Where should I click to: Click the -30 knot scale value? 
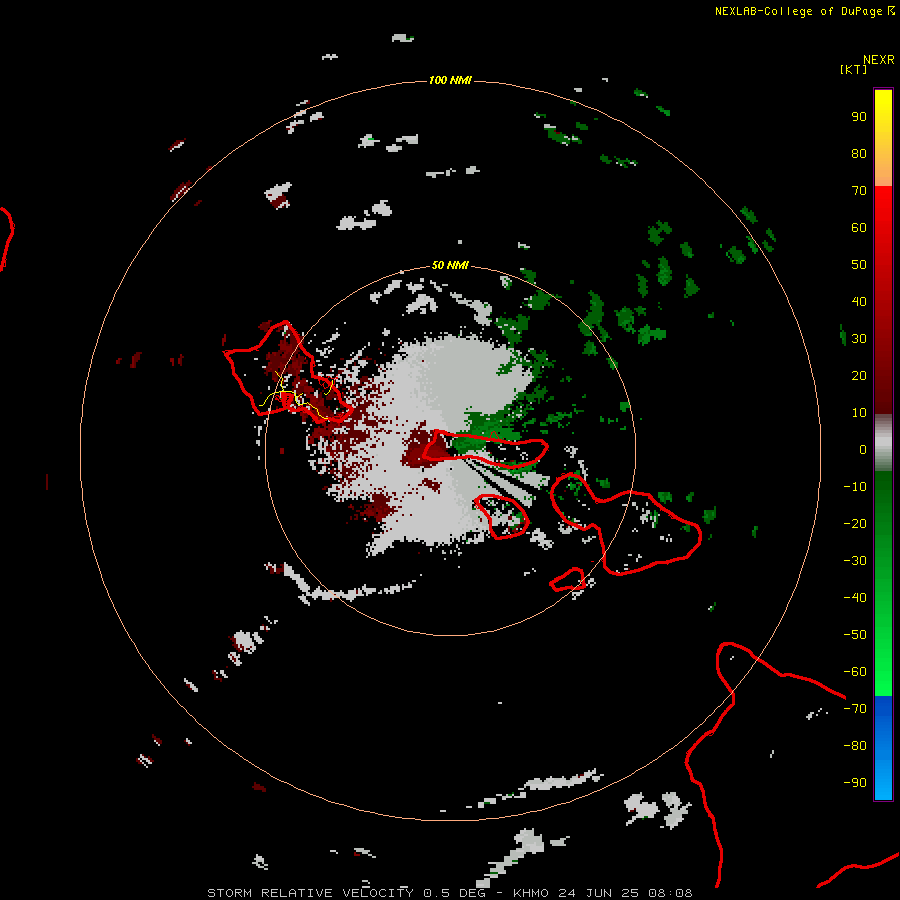[855, 561]
